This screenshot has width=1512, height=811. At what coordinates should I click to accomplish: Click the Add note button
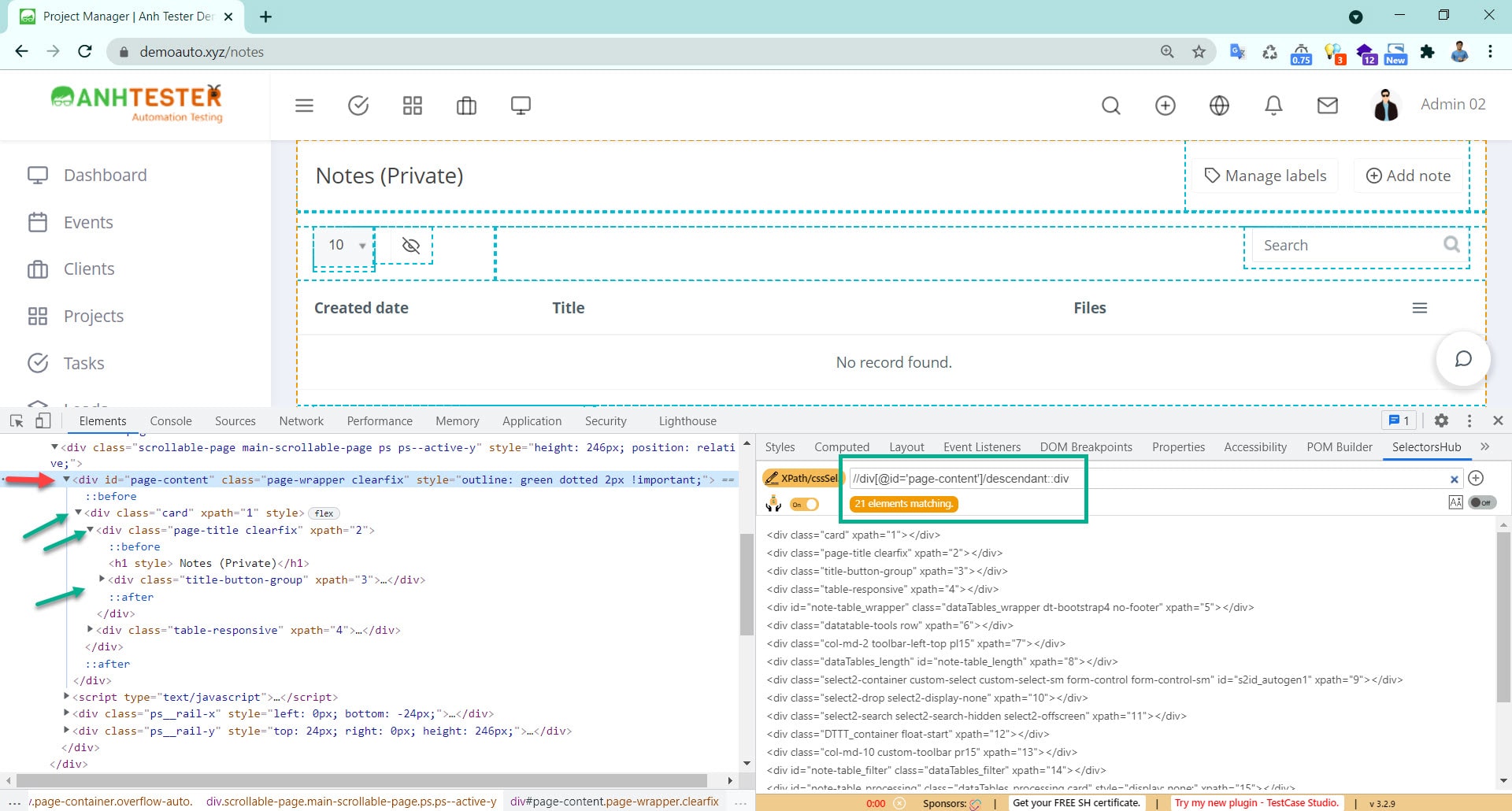click(1408, 176)
